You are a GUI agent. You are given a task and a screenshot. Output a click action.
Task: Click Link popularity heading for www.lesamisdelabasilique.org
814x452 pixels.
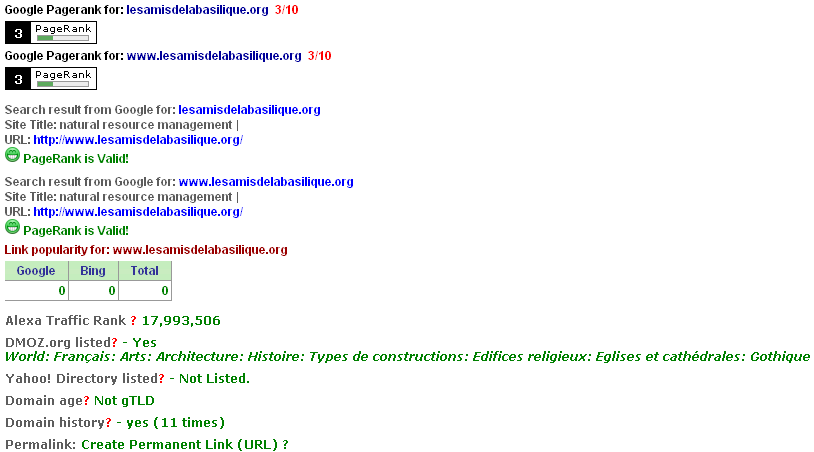coord(146,250)
